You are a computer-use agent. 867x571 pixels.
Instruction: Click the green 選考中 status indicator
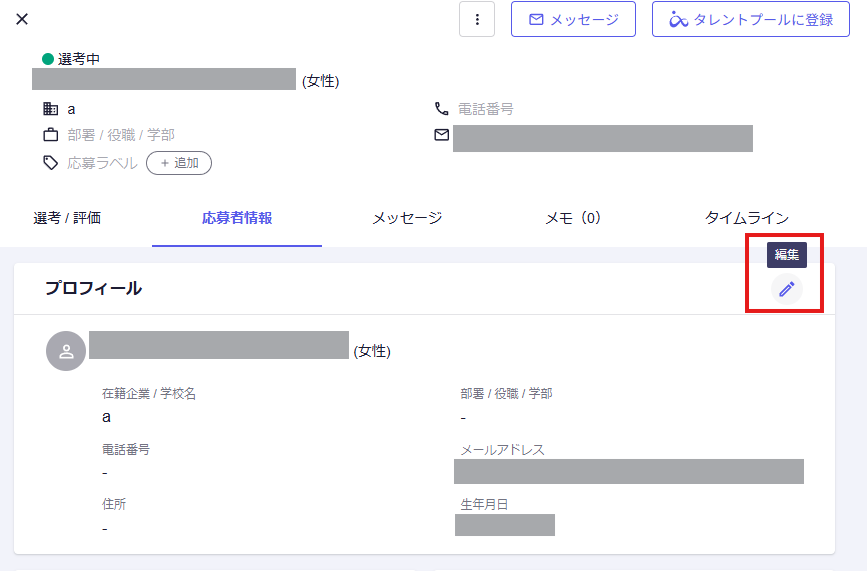coord(48,59)
